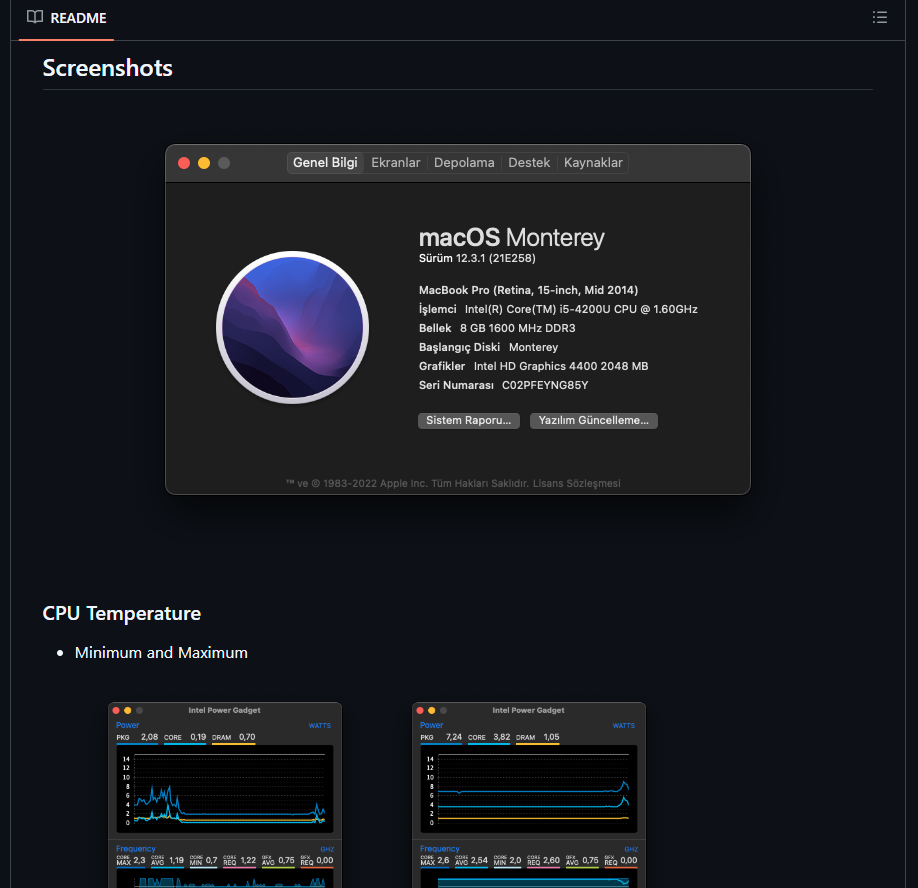Viewport: 918px width, 888px height.
Task: Open the README outline list icon
Action: [x=879, y=17]
